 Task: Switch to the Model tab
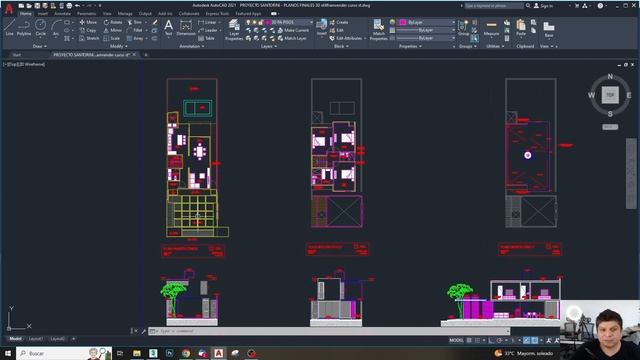point(16,339)
